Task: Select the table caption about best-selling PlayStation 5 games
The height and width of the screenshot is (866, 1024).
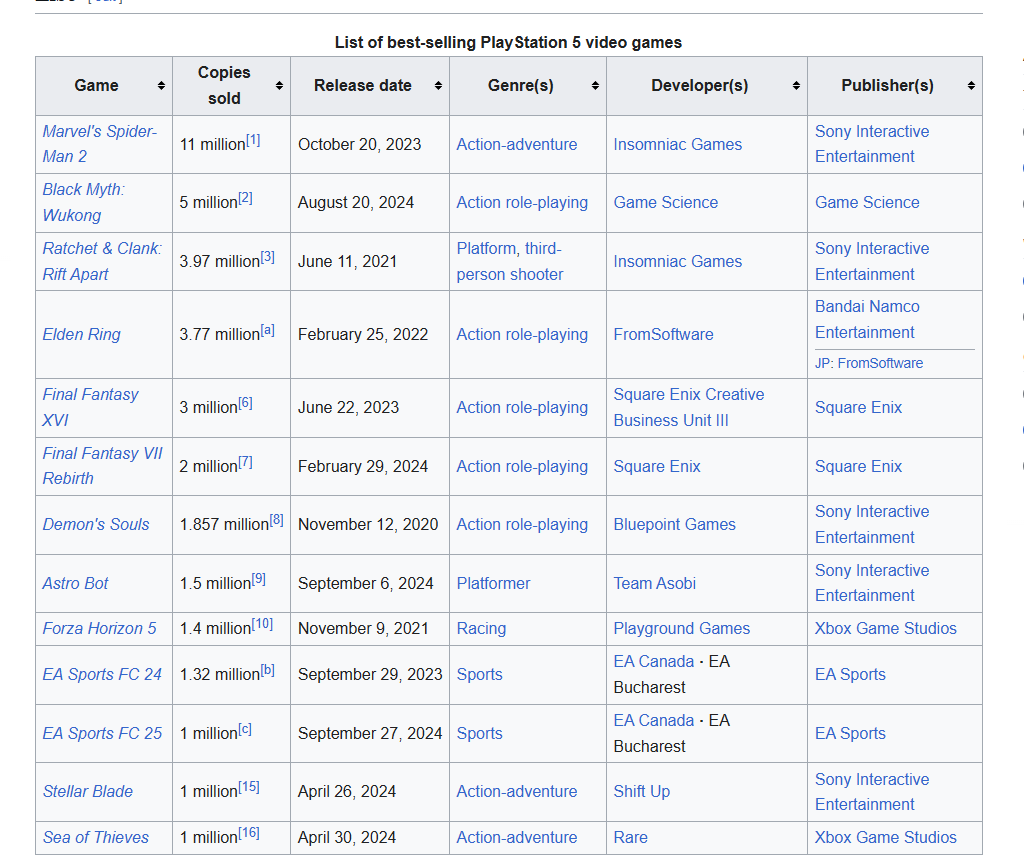Action: click(508, 42)
